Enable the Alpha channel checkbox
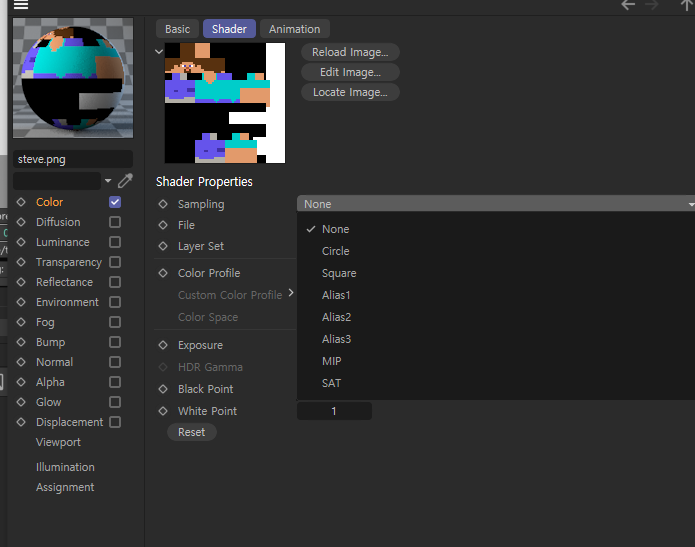The width and height of the screenshot is (695, 547). point(115,382)
